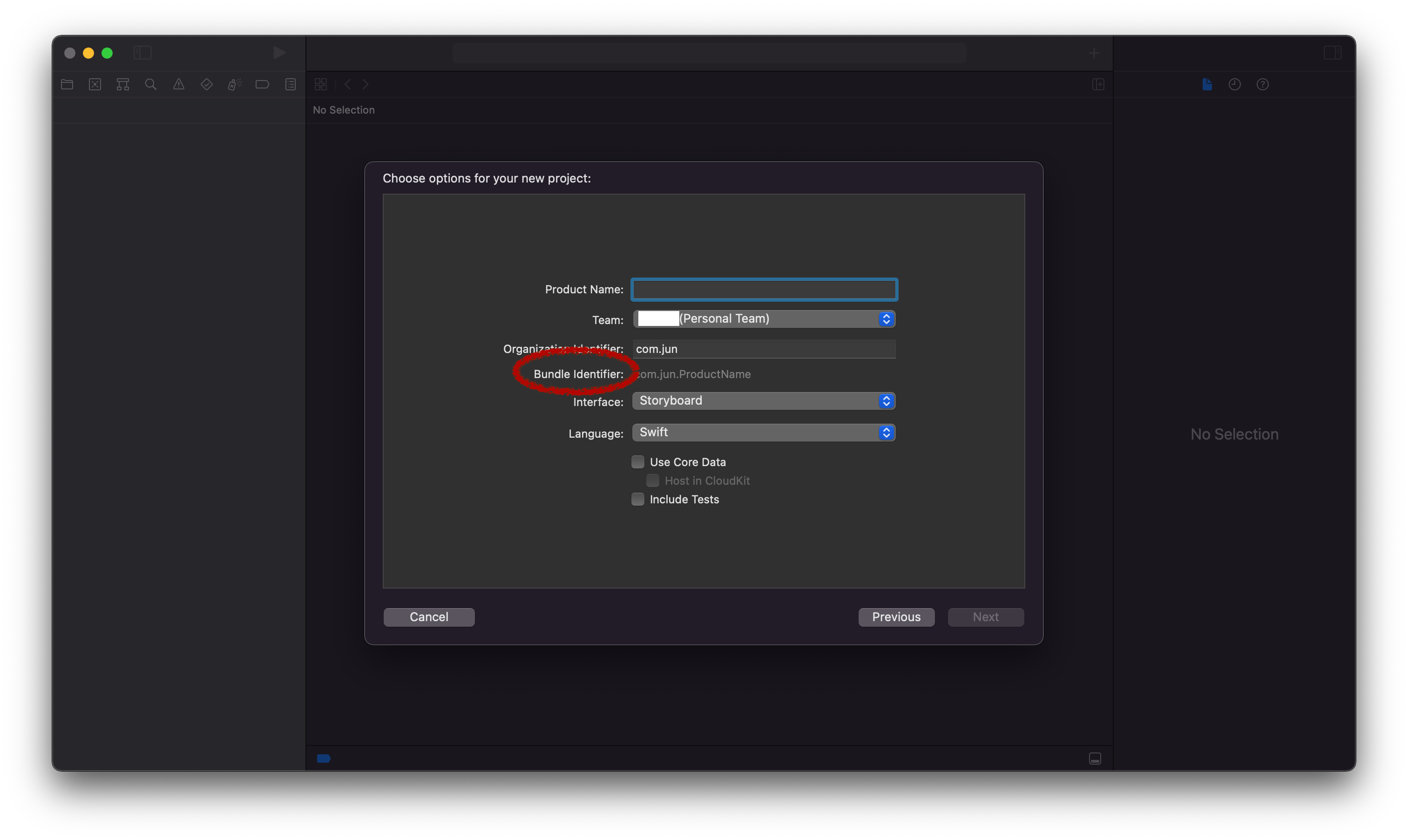Open the Team dropdown menu
1408x840 pixels.
(764, 318)
